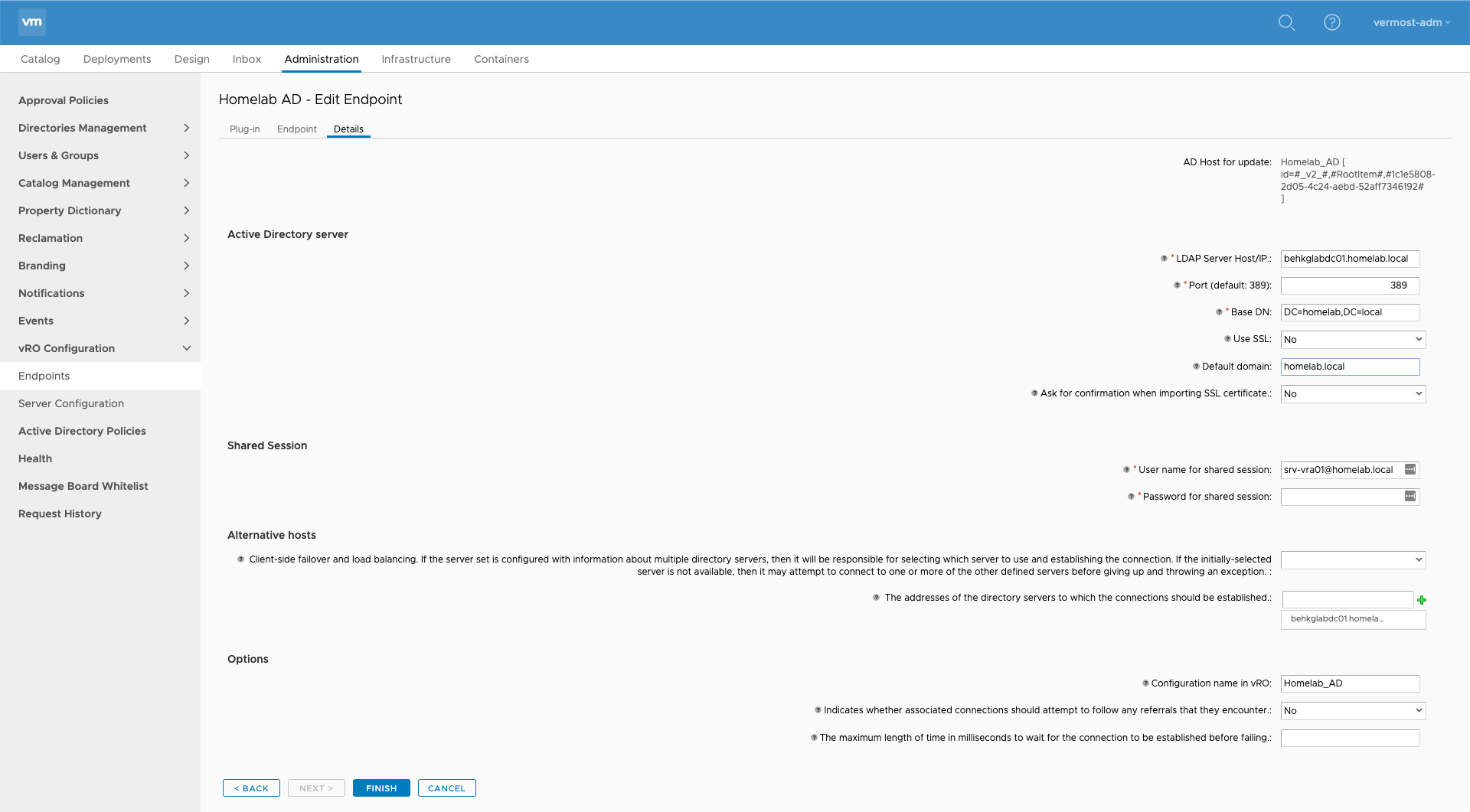Screen dimensions: 1470x812
Task: Select behkglabdc01.homela... address list entry
Action: click(x=1353, y=619)
